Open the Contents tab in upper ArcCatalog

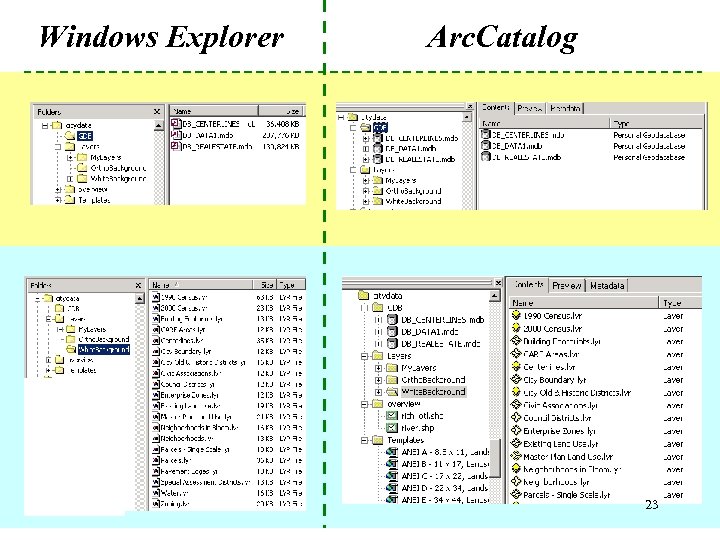coord(496,107)
